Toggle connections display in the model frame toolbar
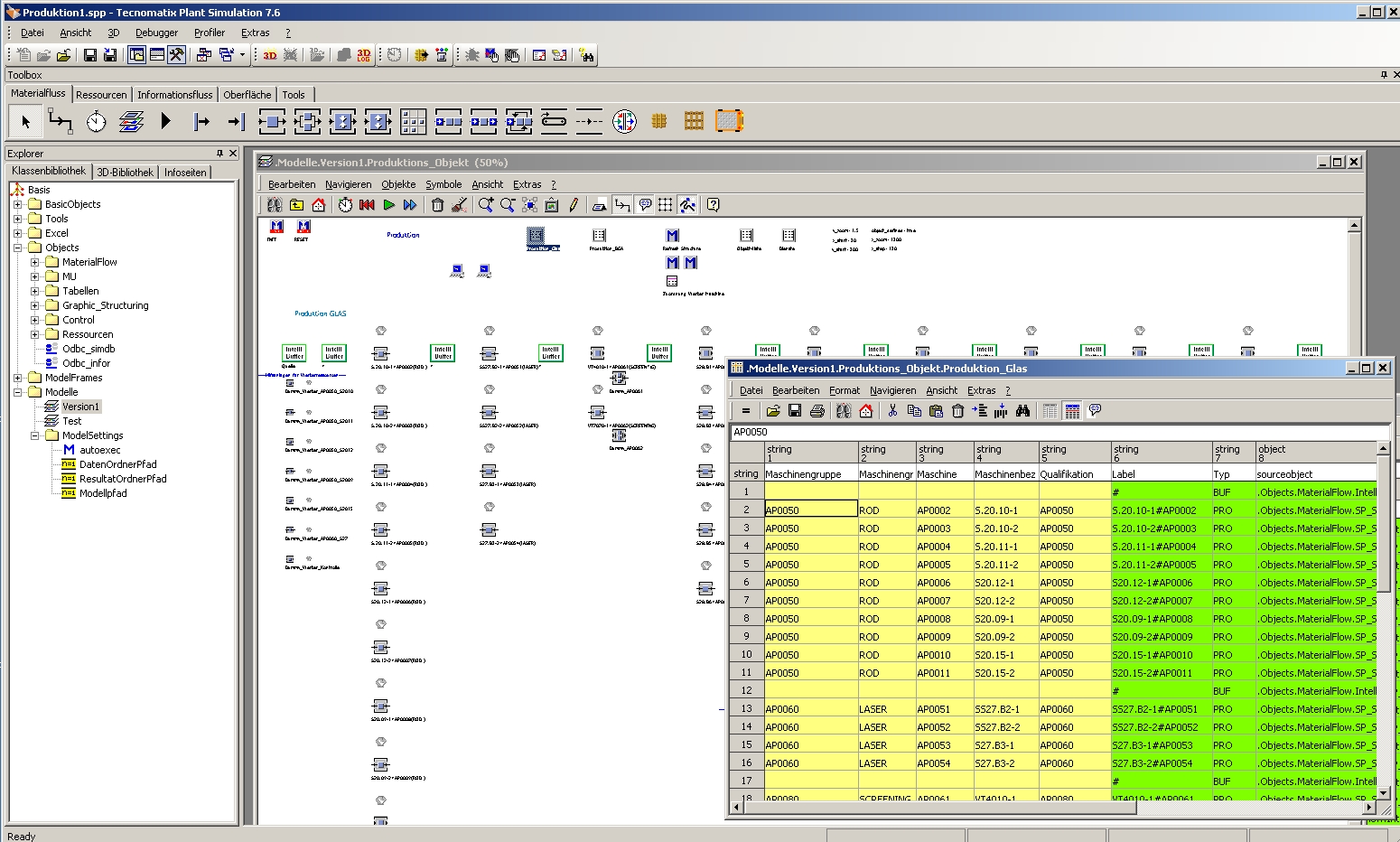1400x842 pixels. [622, 205]
